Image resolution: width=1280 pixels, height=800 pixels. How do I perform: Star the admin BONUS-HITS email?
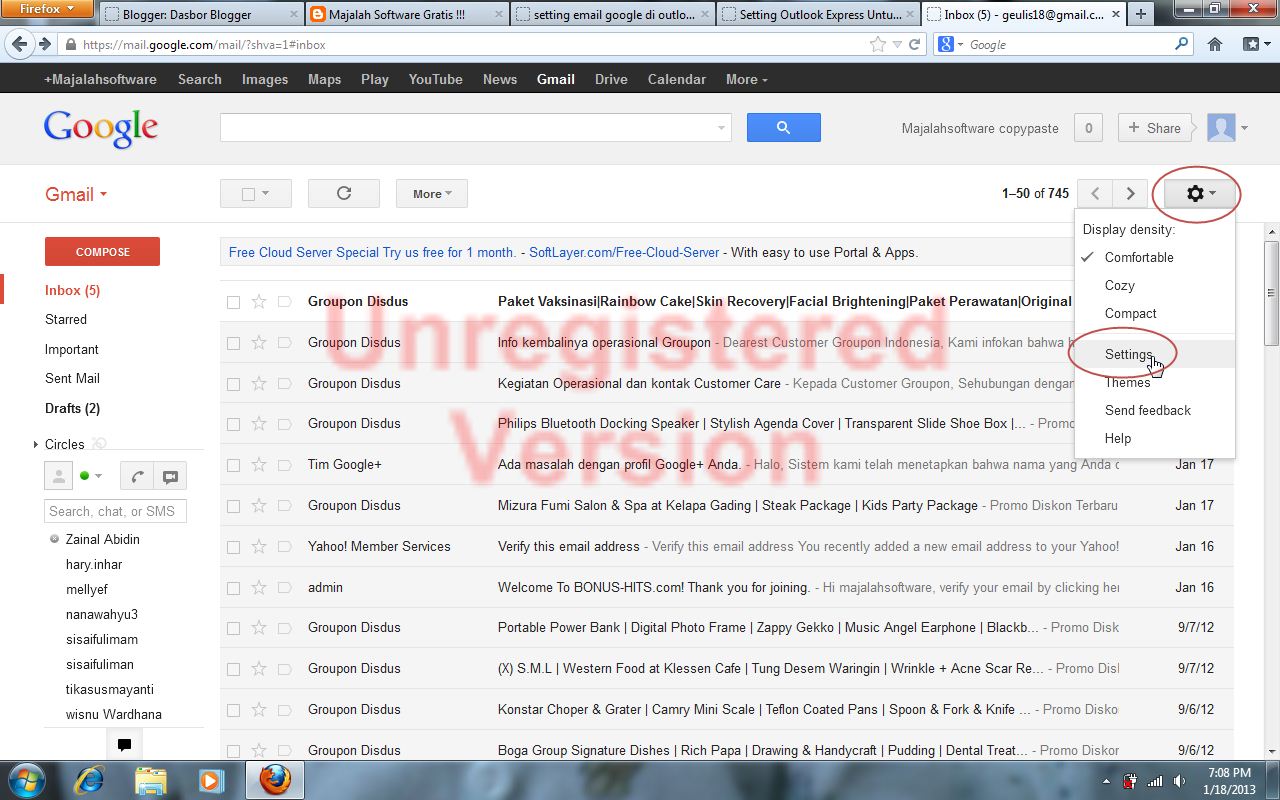tap(259, 588)
